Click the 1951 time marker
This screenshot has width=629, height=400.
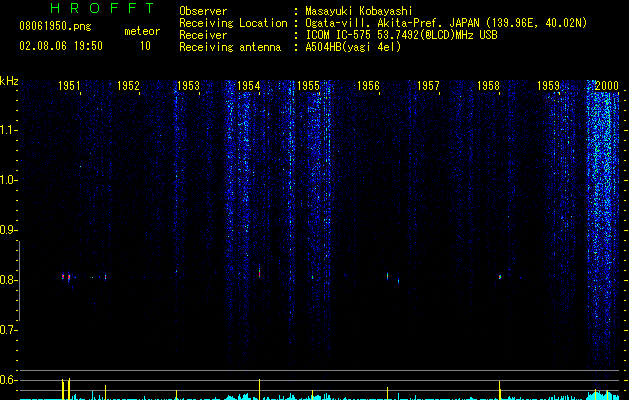point(69,86)
